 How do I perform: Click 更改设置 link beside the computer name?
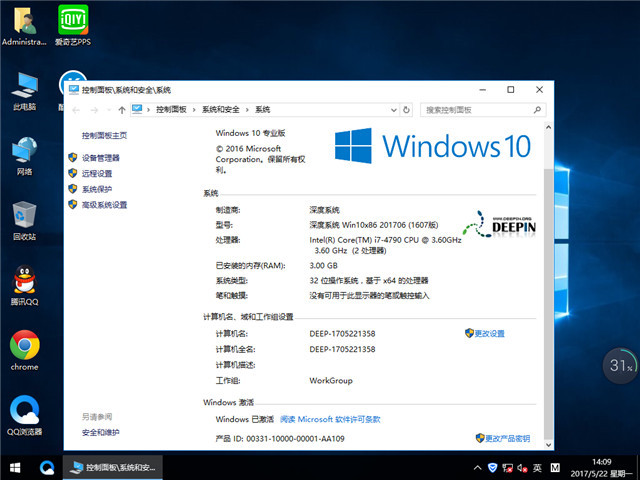(x=489, y=334)
